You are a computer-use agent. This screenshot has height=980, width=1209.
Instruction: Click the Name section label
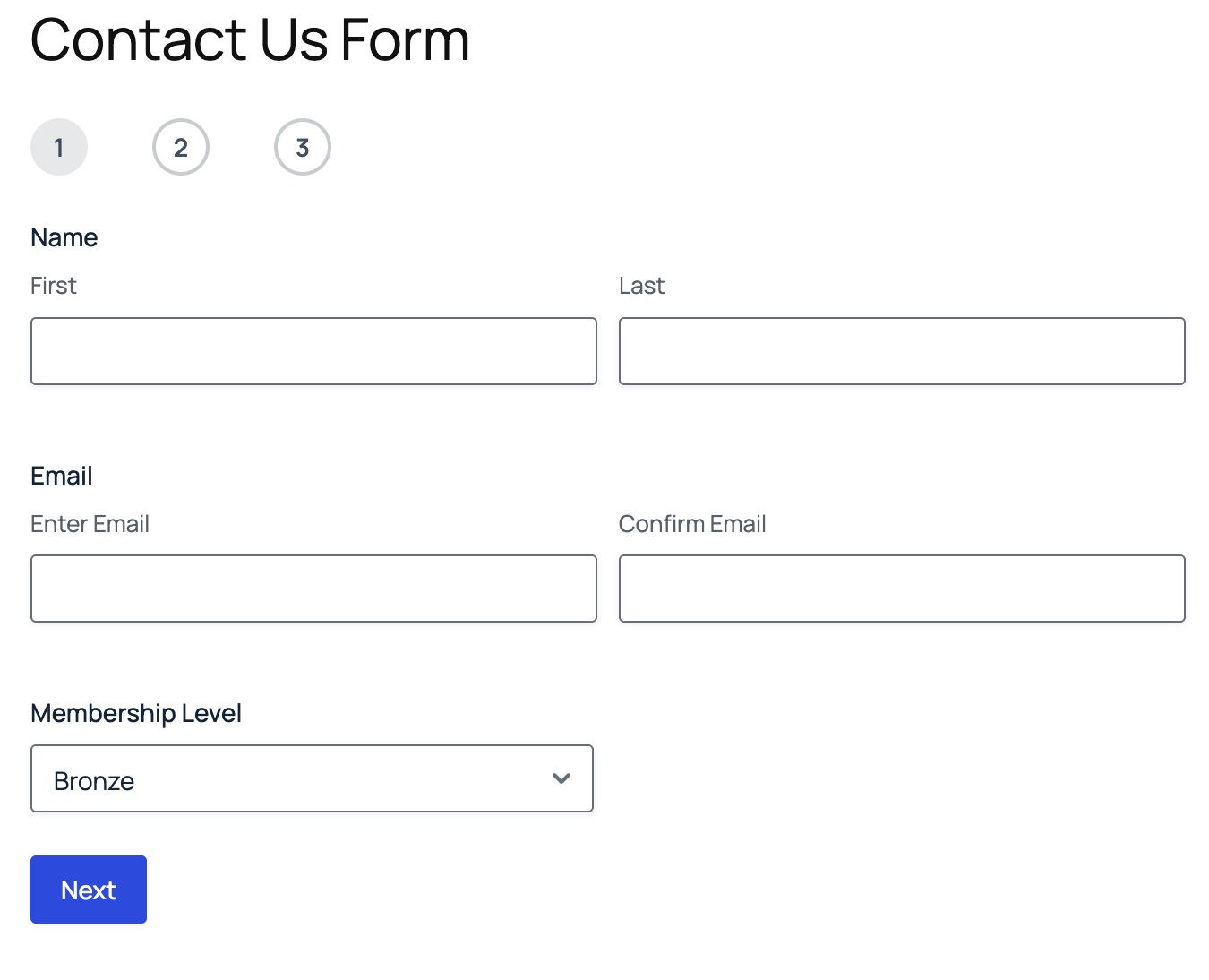64,237
